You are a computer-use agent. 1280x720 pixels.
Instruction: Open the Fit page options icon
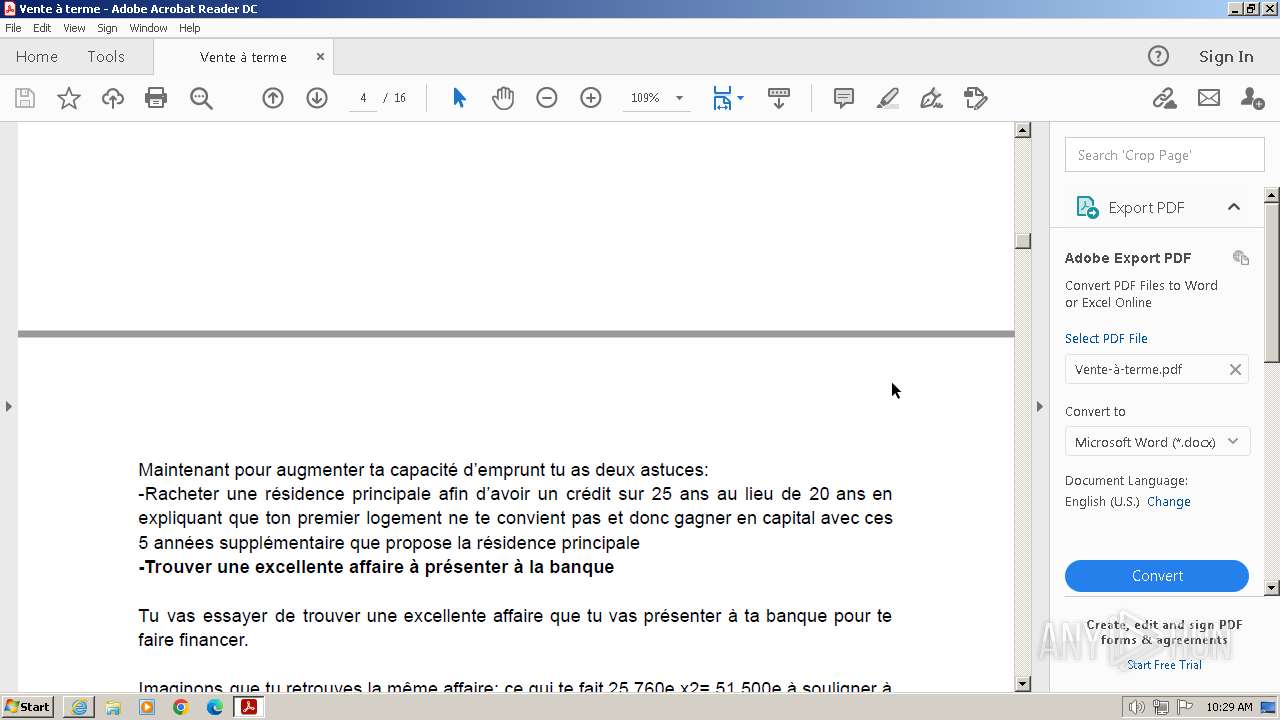pyautogui.click(x=727, y=98)
